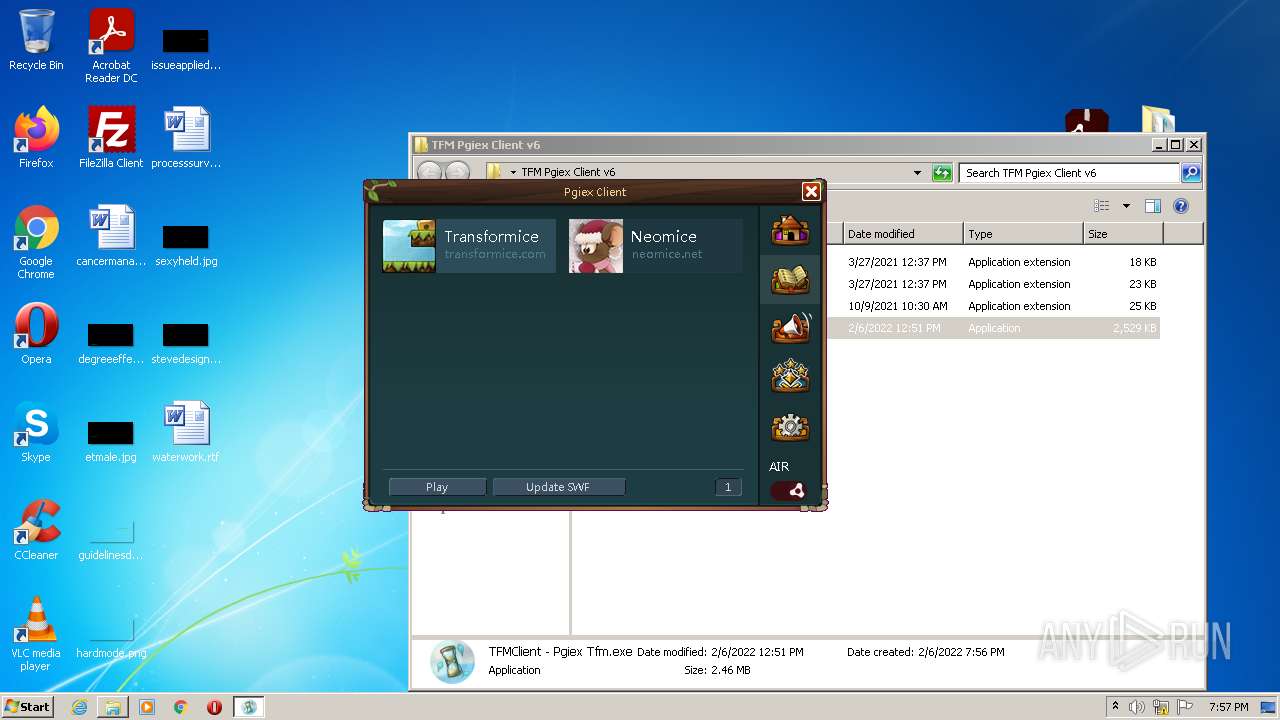Toggle the AIR switch
Viewport: 1280px width, 720px height.
(789, 491)
